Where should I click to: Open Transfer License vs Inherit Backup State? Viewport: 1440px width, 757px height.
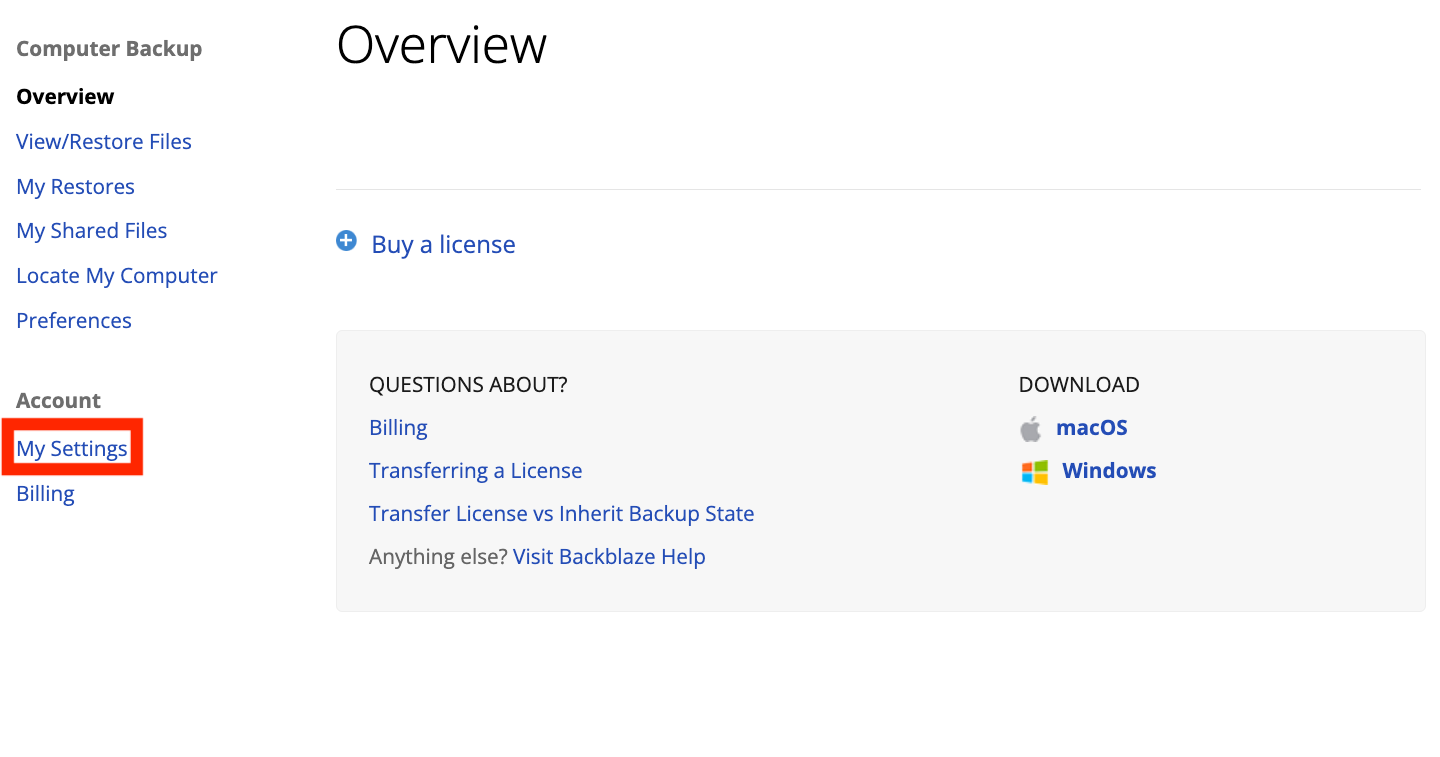click(561, 514)
